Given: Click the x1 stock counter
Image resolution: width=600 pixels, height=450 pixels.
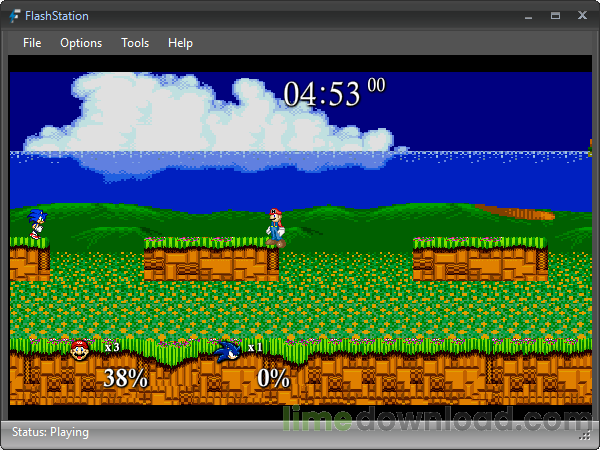Looking at the screenshot, I should 255,347.
